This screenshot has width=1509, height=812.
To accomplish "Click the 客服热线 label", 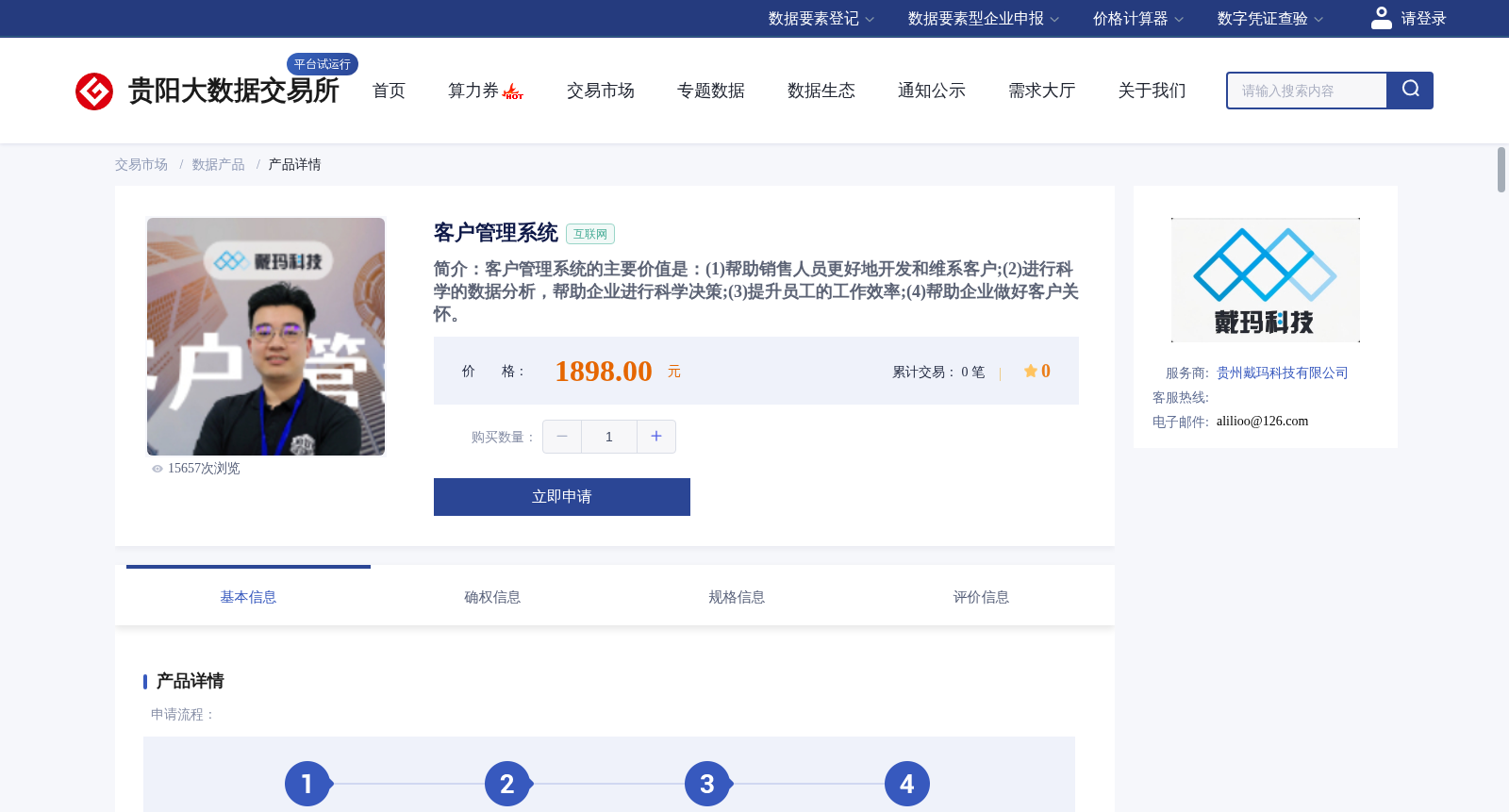I will point(1181,398).
